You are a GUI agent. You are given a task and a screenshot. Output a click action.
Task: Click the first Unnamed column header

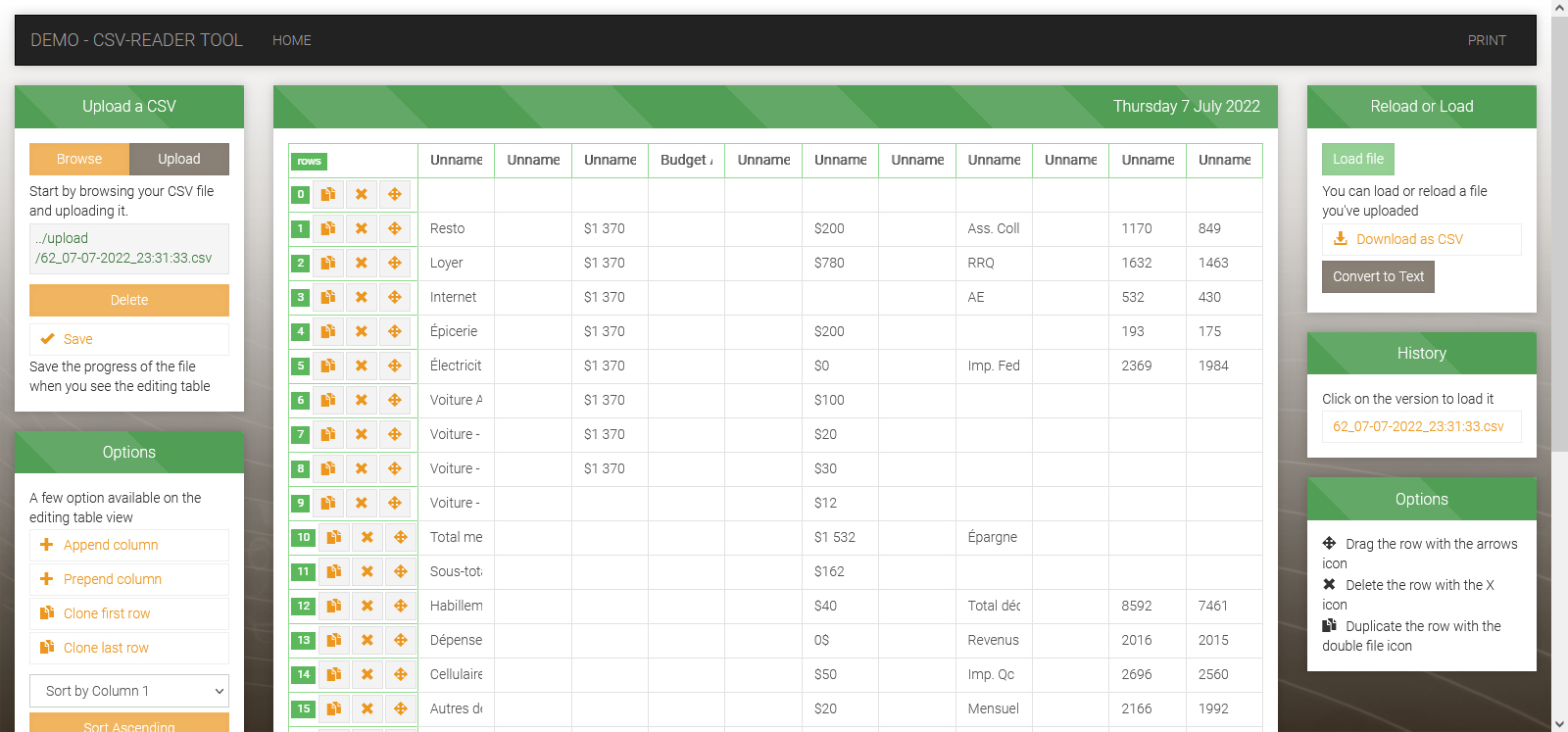click(x=456, y=160)
